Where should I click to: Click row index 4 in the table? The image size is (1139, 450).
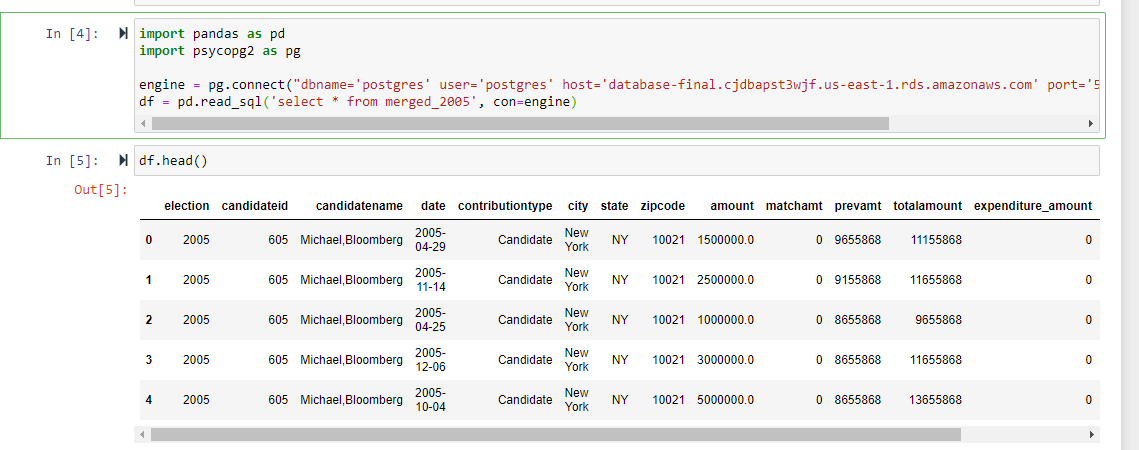(x=149, y=399)
